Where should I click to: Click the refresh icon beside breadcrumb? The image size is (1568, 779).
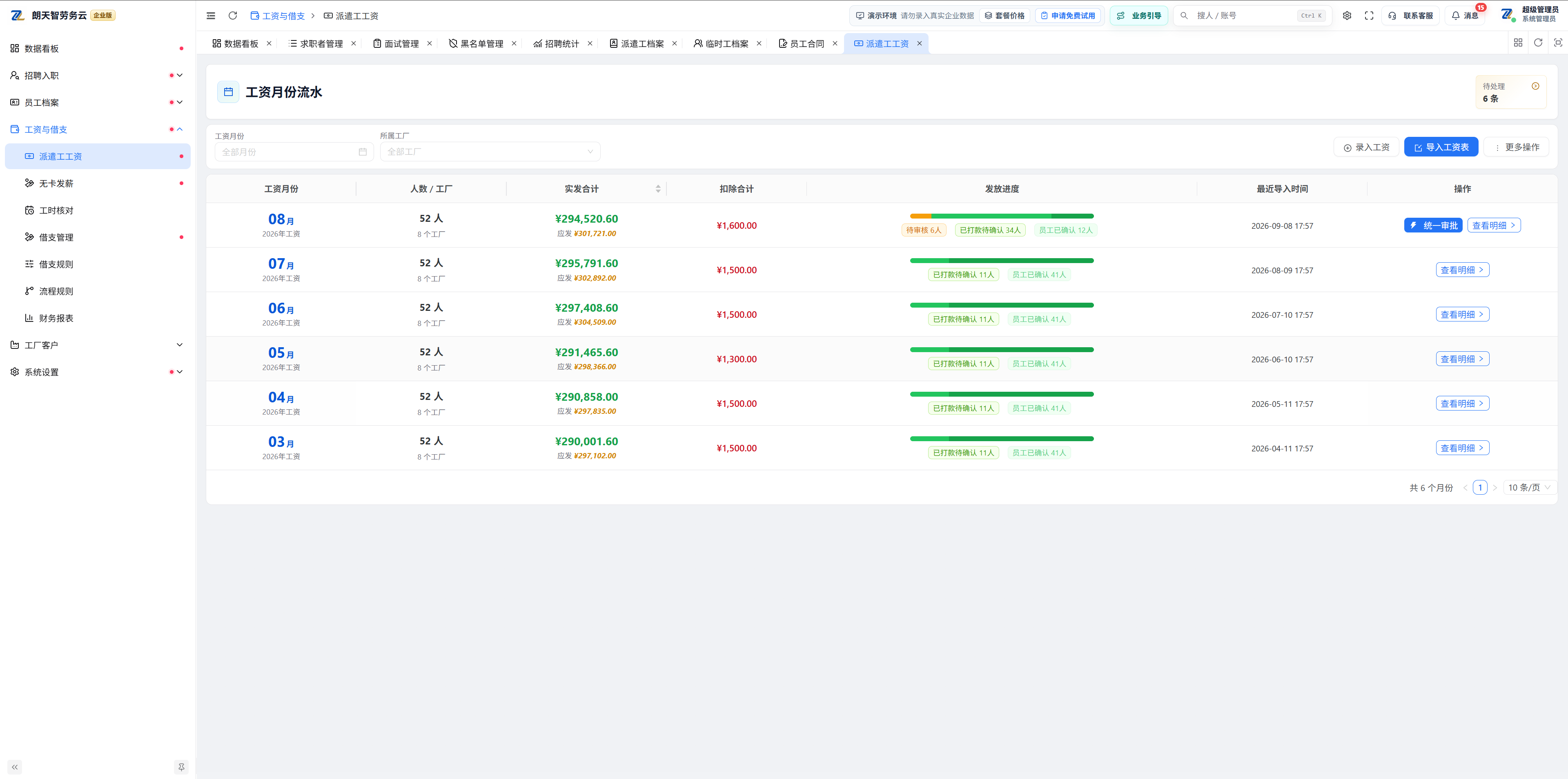[x=232, y=16]
